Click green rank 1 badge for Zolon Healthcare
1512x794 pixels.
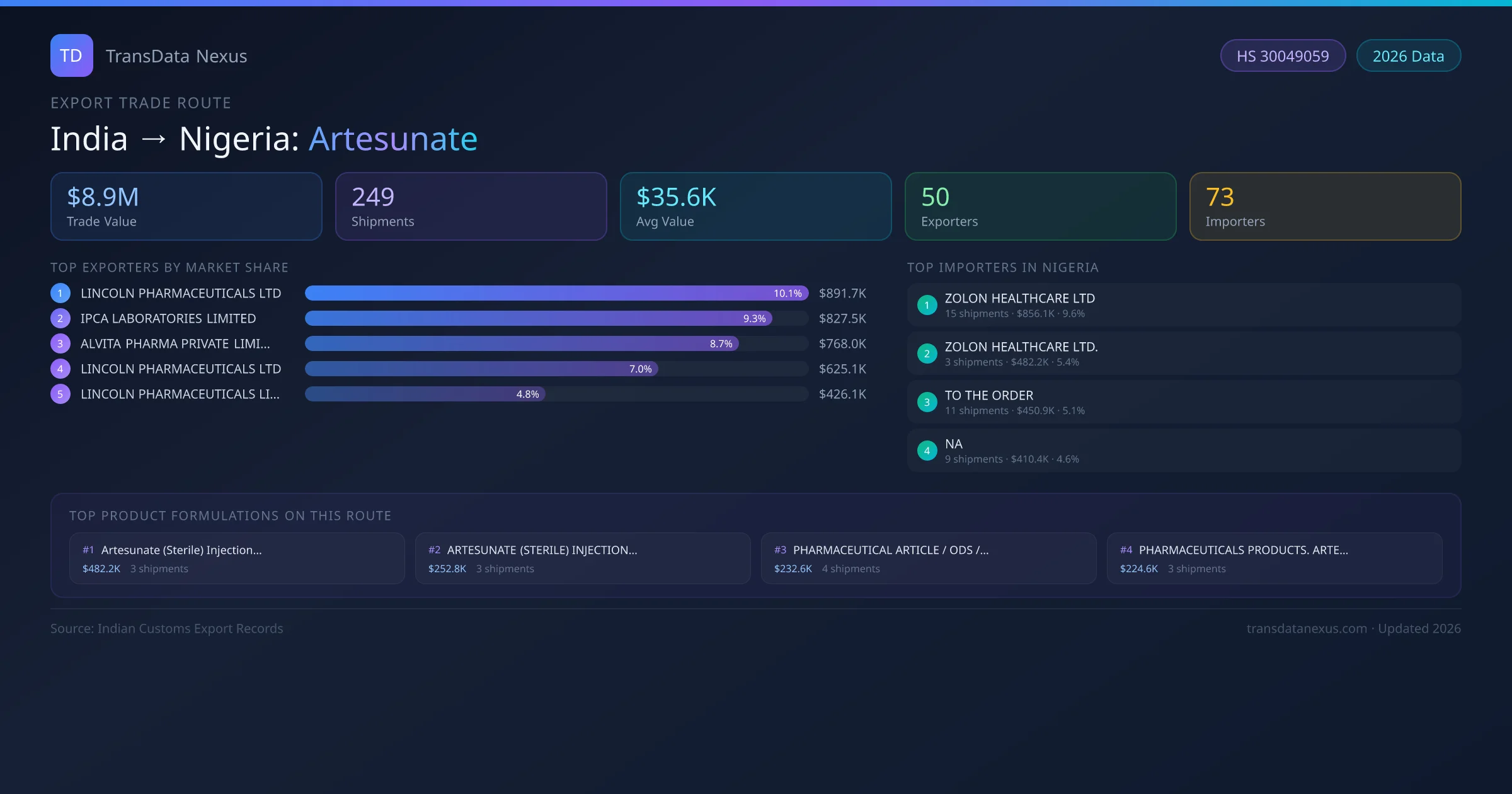927,305
